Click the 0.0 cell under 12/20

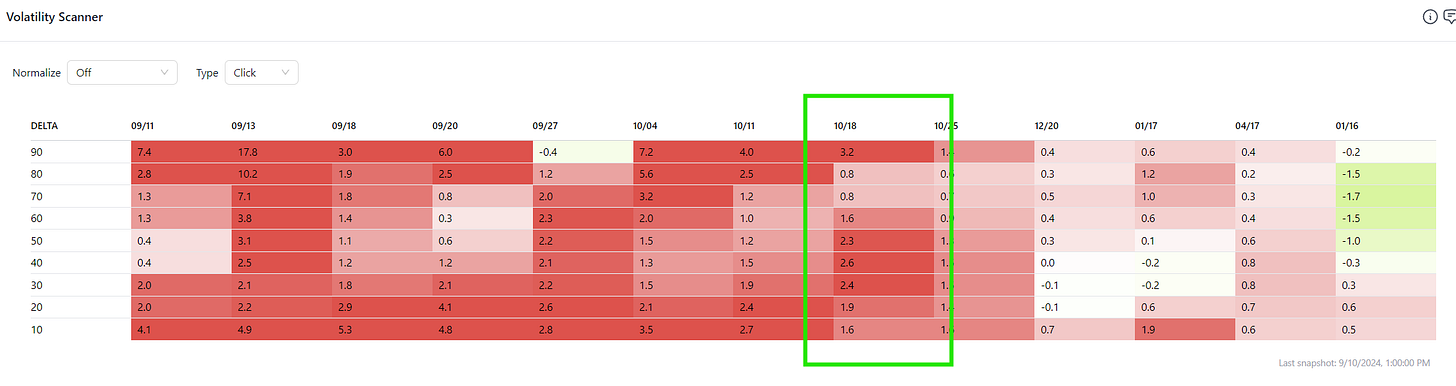coord(1085,263)
